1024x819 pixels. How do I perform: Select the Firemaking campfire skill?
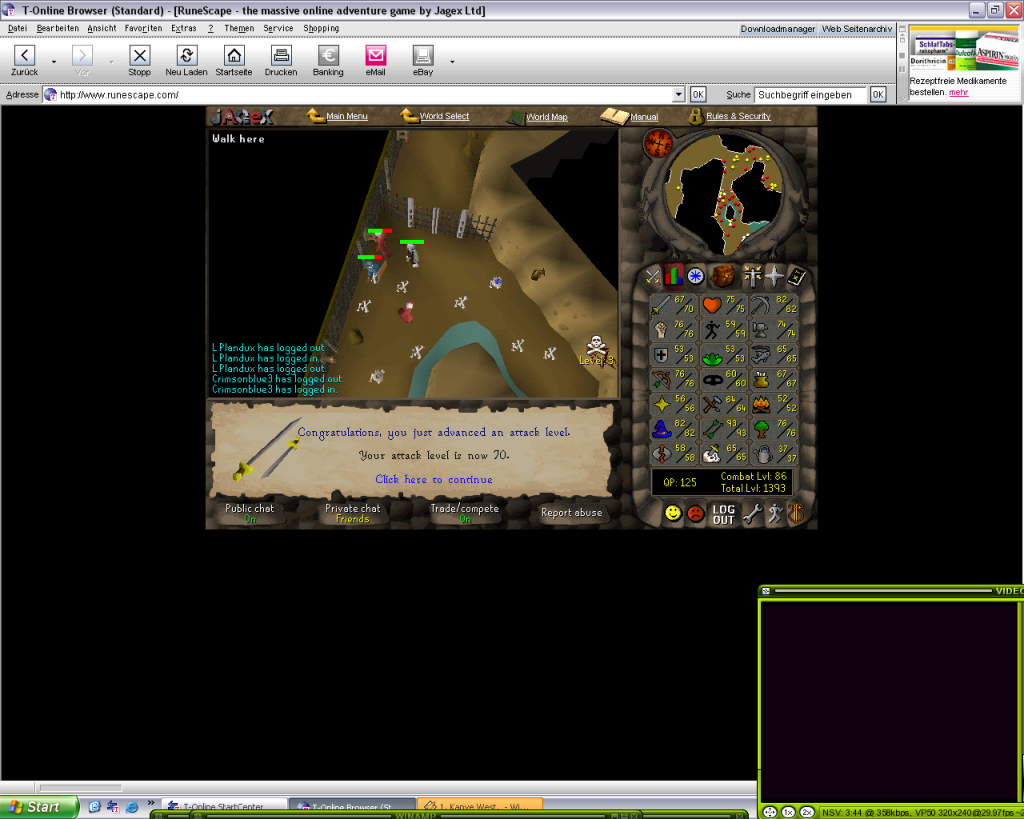pos(760,405)
